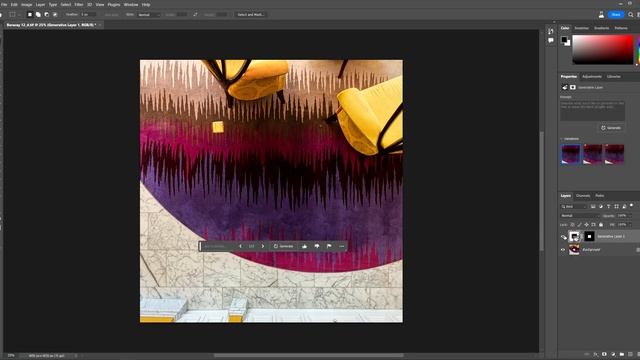This screenshot has height=360, width=640.
Task: Open the Comments panel icon
Action: [551, 40]
